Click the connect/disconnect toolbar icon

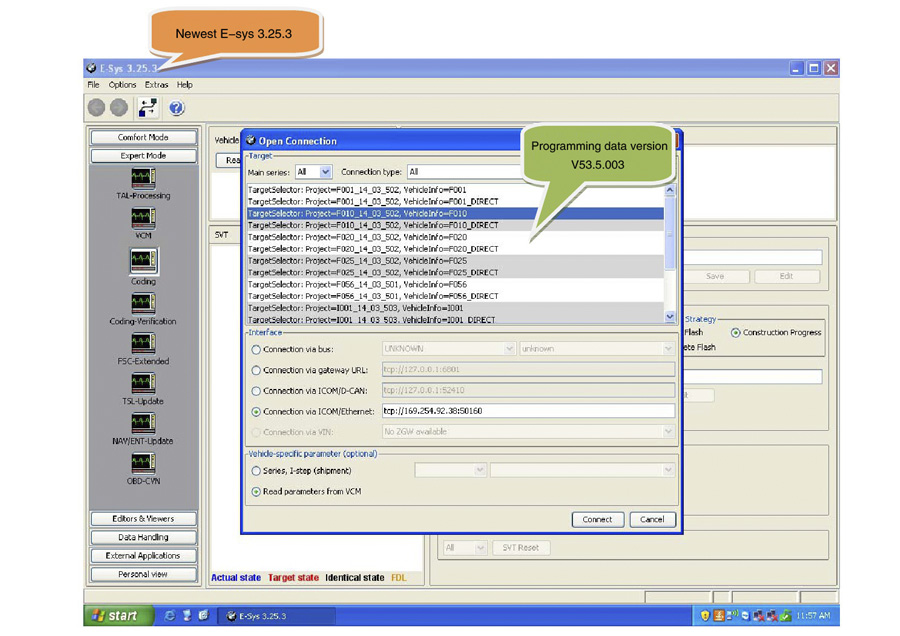click(x=148, y=108)
